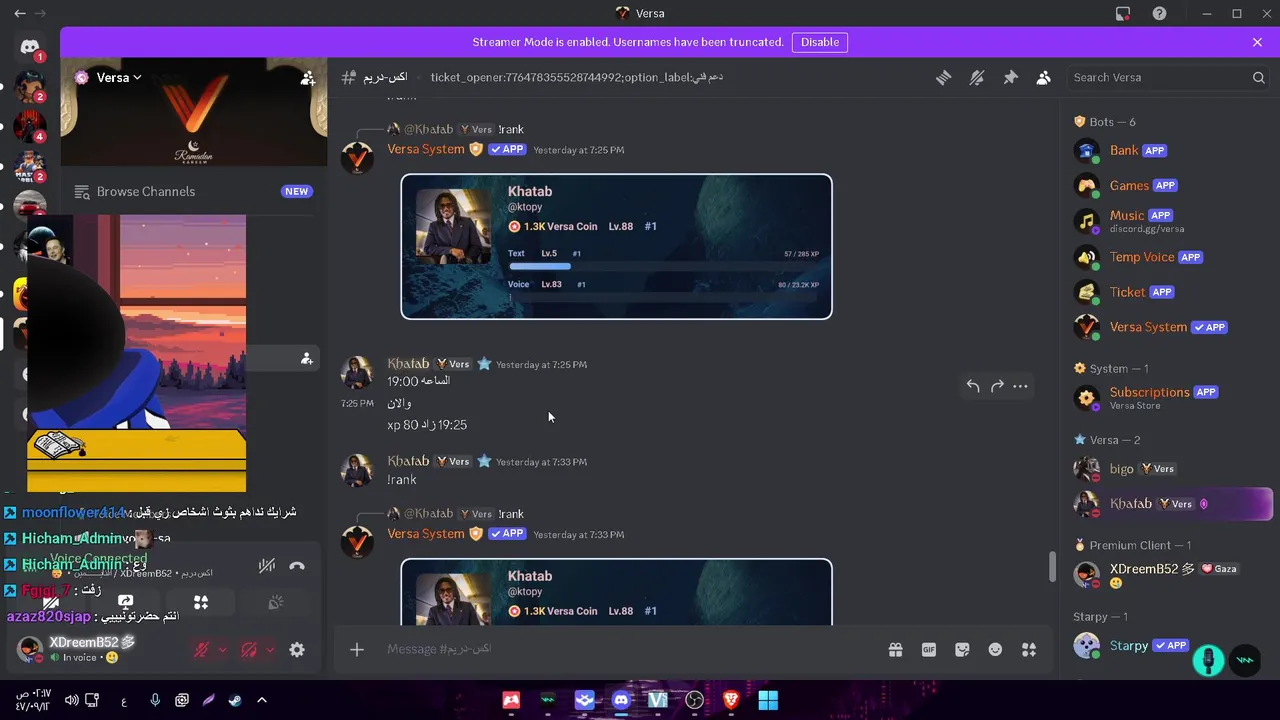Image resolution: width=1280 pixels, height=720 pixels.
Task: Click Voice Connected status text
Action: pyautogui.click(x=98, y=559)
